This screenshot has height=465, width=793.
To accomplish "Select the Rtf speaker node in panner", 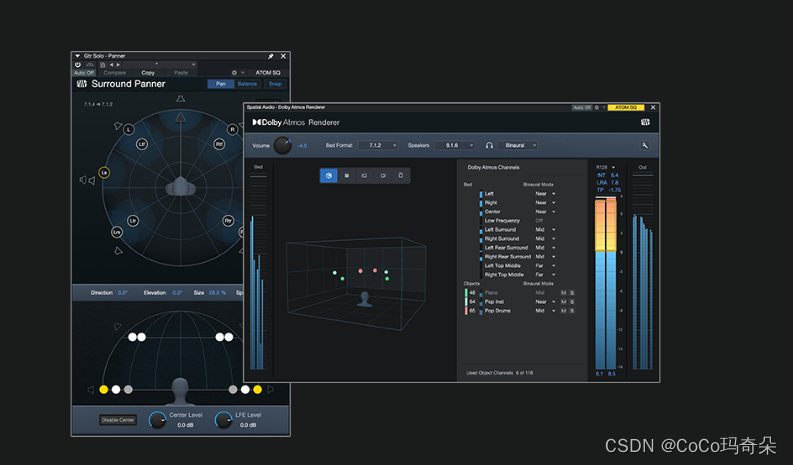I will [x=219, y=144].
